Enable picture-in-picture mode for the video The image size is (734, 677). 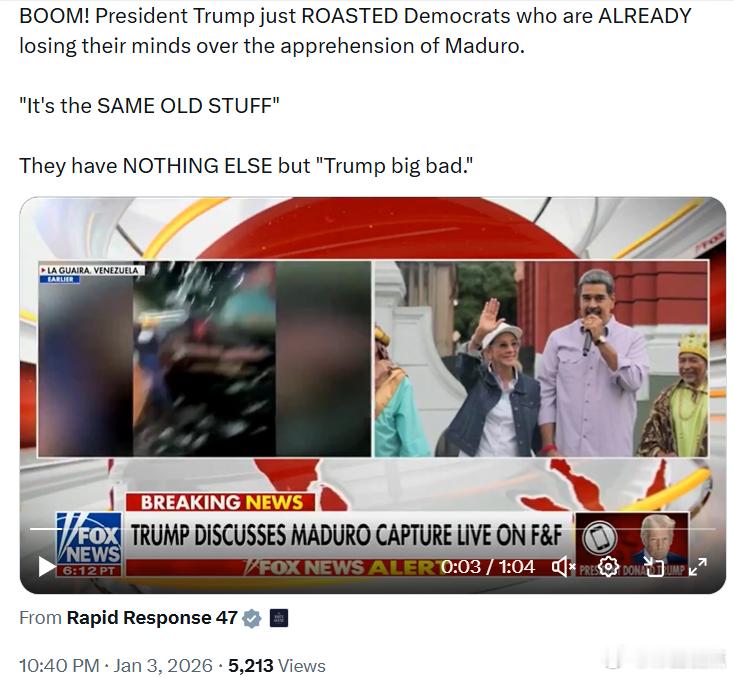(x=653, y=567)
